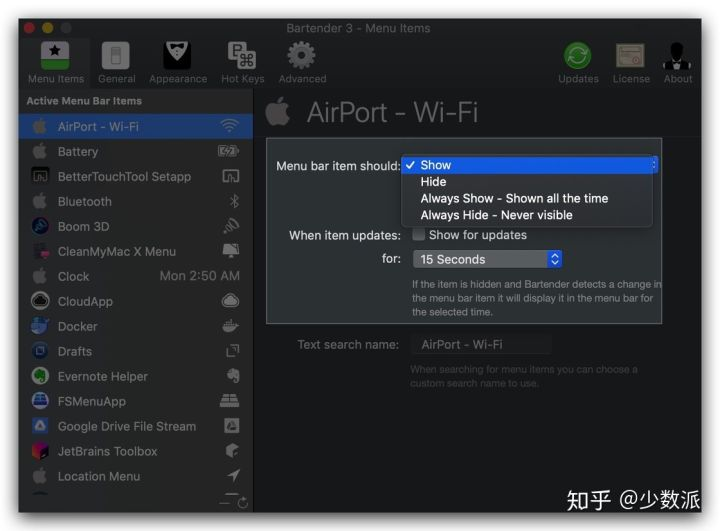
Task: Open the Appearance preferences tab
Action: [178, 63]
